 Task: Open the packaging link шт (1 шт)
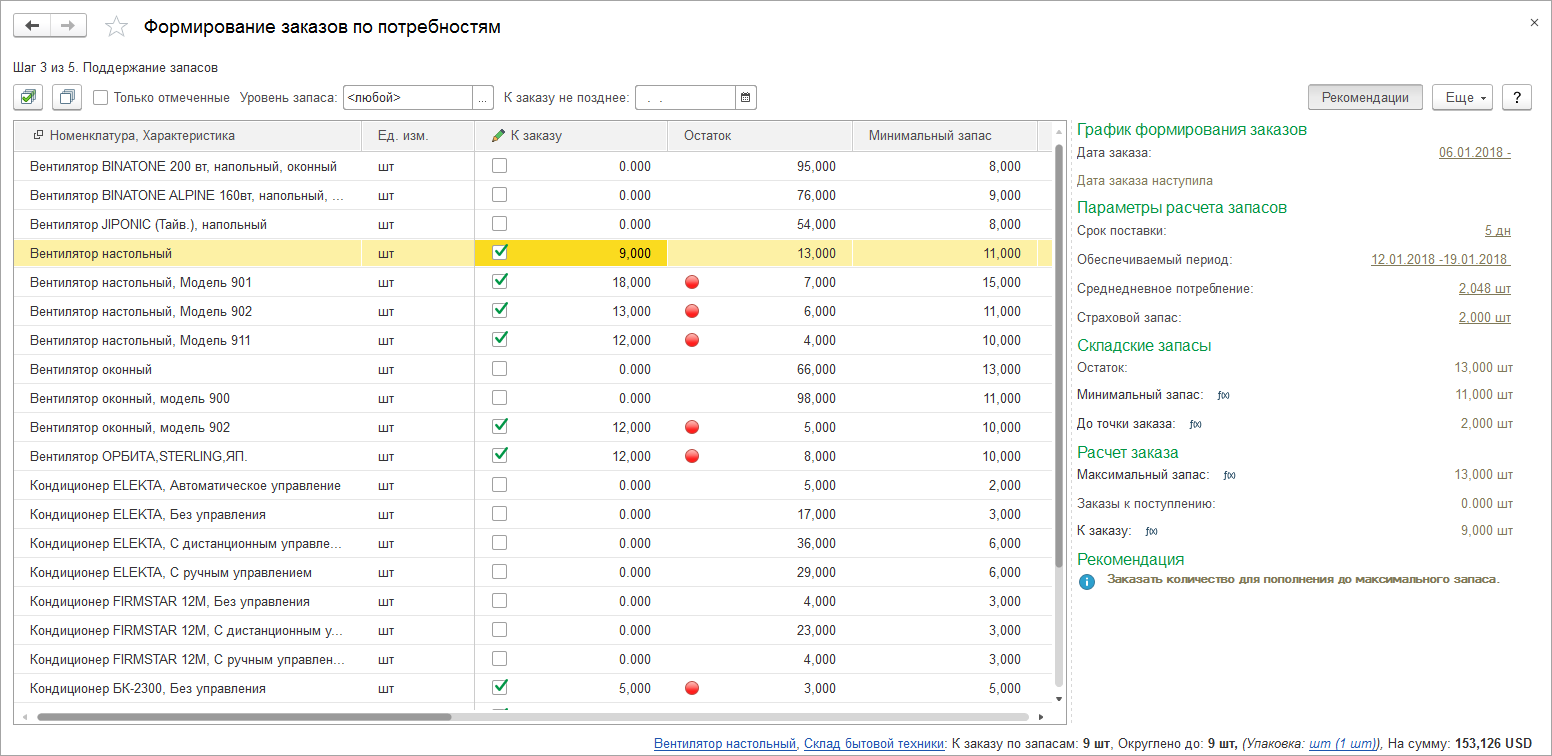point(1341,743)
